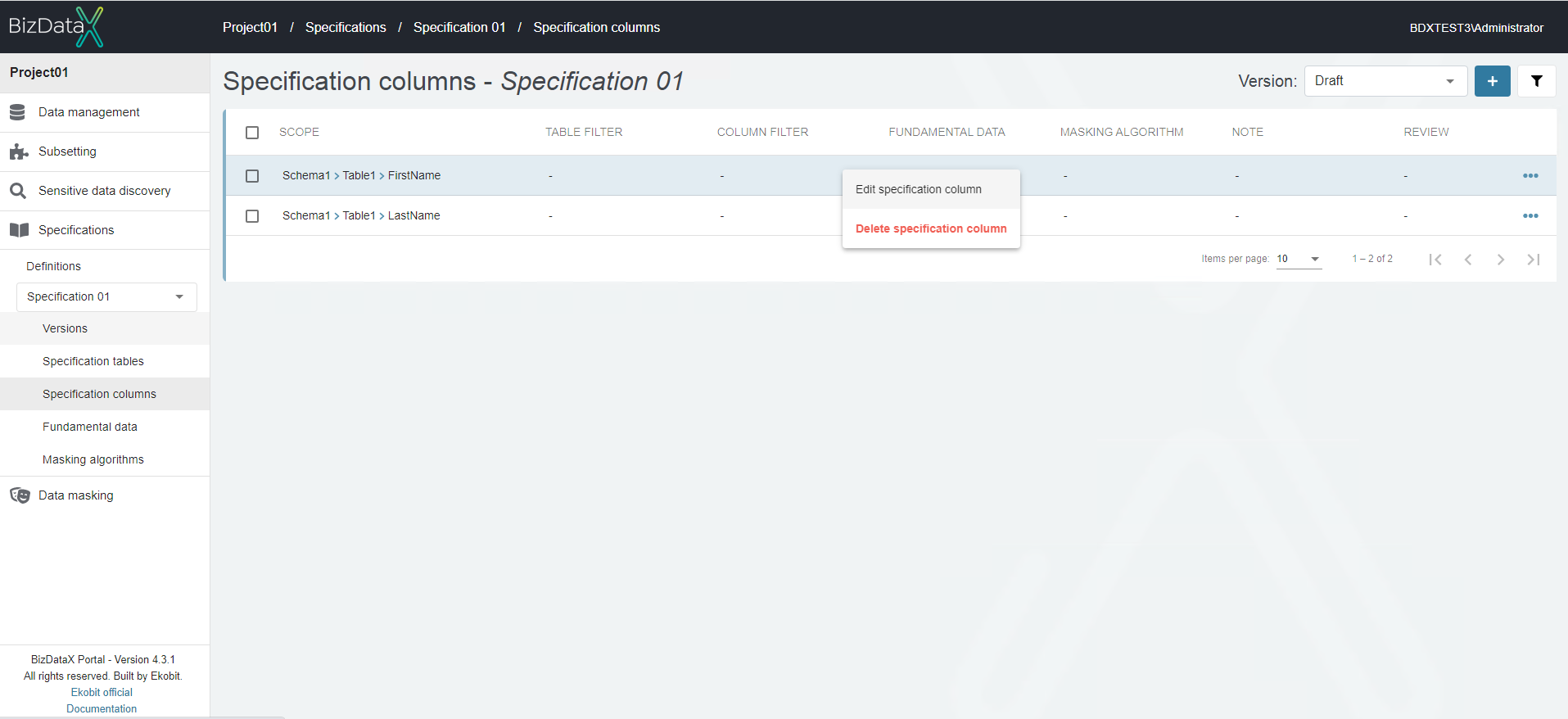Click the SCOPE column header

299,132
